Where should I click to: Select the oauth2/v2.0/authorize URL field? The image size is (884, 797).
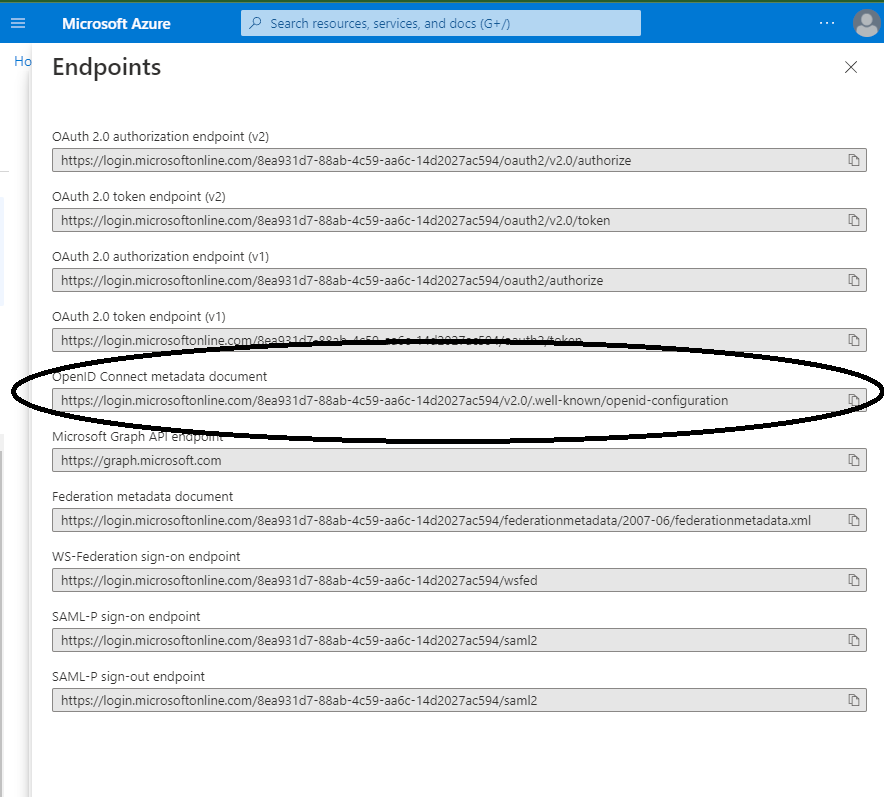459,160
